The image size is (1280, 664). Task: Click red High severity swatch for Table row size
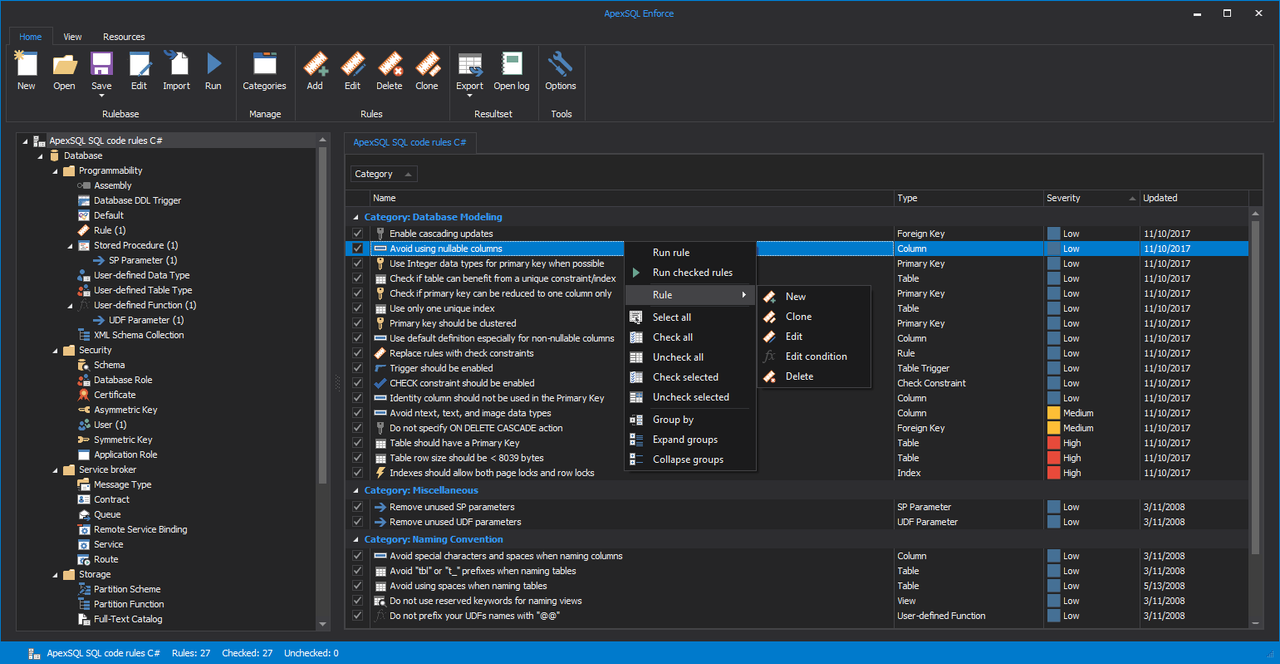1053,458
